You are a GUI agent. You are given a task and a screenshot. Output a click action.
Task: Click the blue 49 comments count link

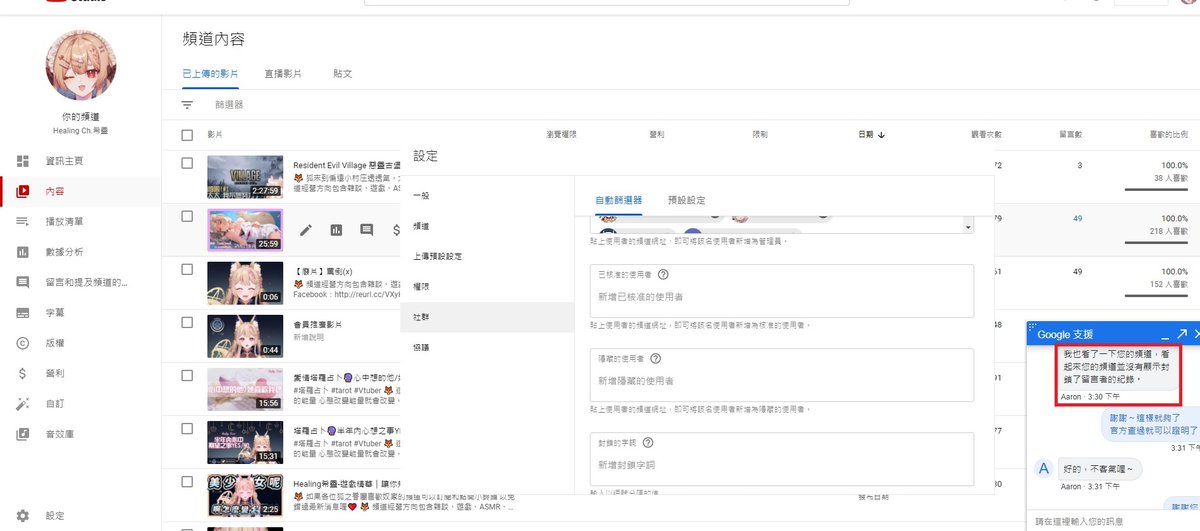coord(1078,218)
